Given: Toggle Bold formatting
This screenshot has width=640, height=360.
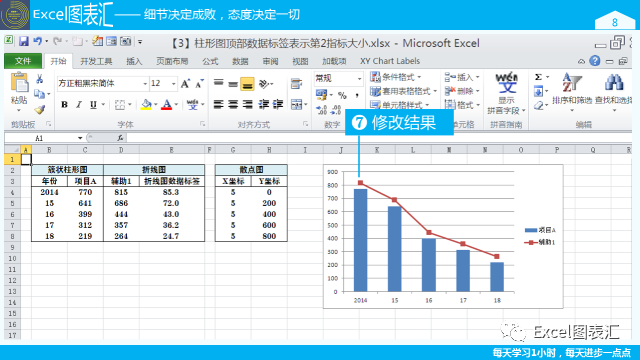Looking at the screenshot, I should 64,105.
